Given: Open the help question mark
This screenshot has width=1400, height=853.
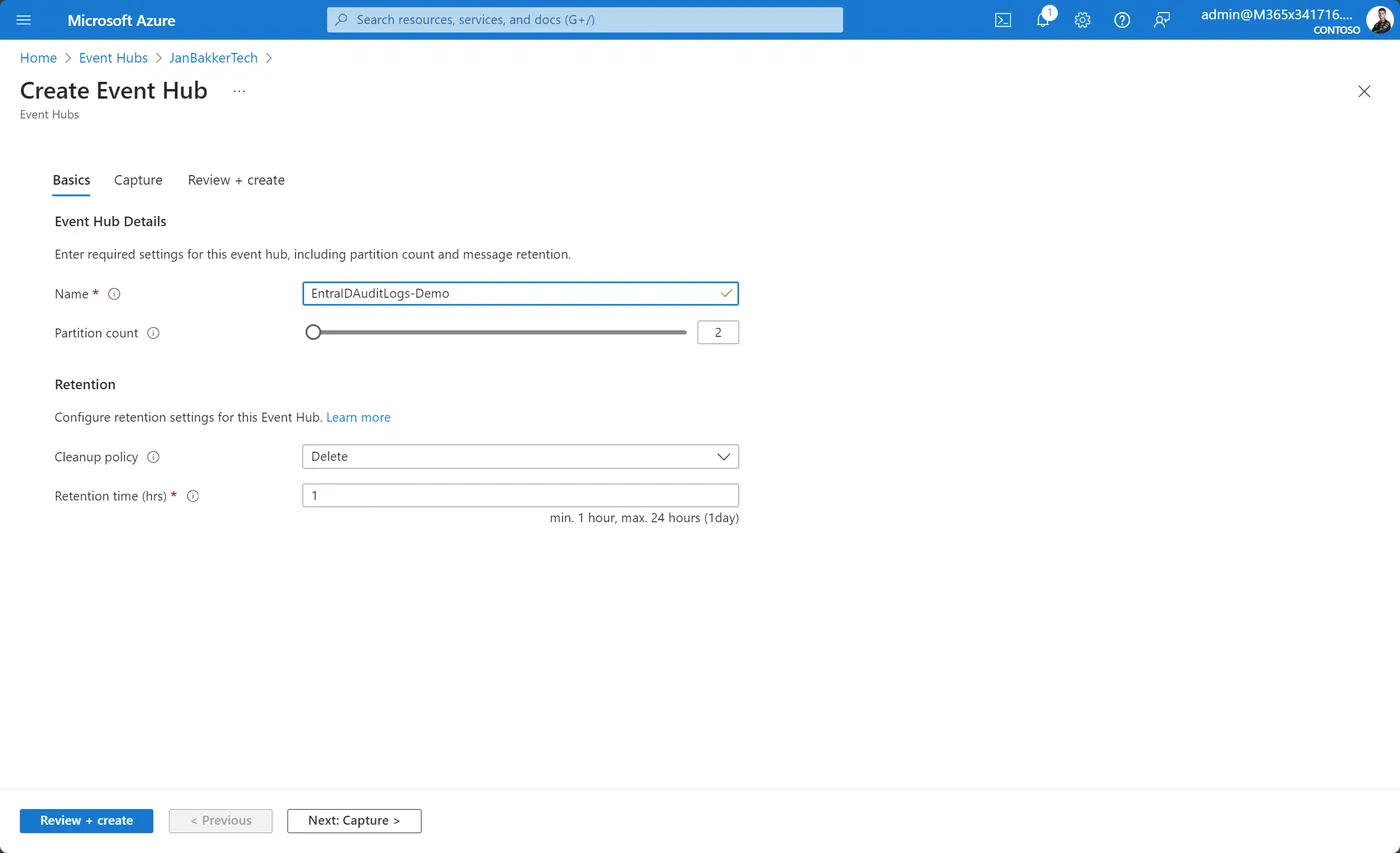Looking at the screenshot, I should click(x=1122, y=20).
